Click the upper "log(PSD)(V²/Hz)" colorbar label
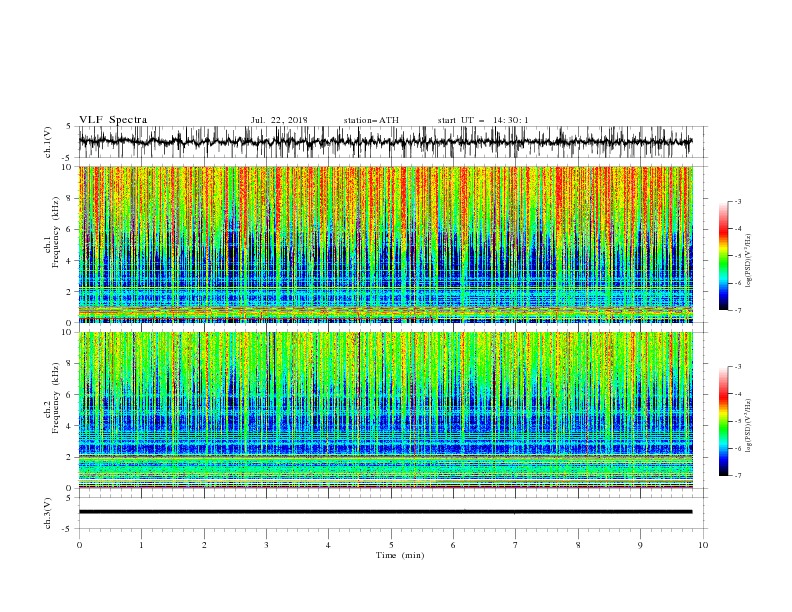This screenshot has height=612, width=792. pyautogui.click(x=748, y=261)
